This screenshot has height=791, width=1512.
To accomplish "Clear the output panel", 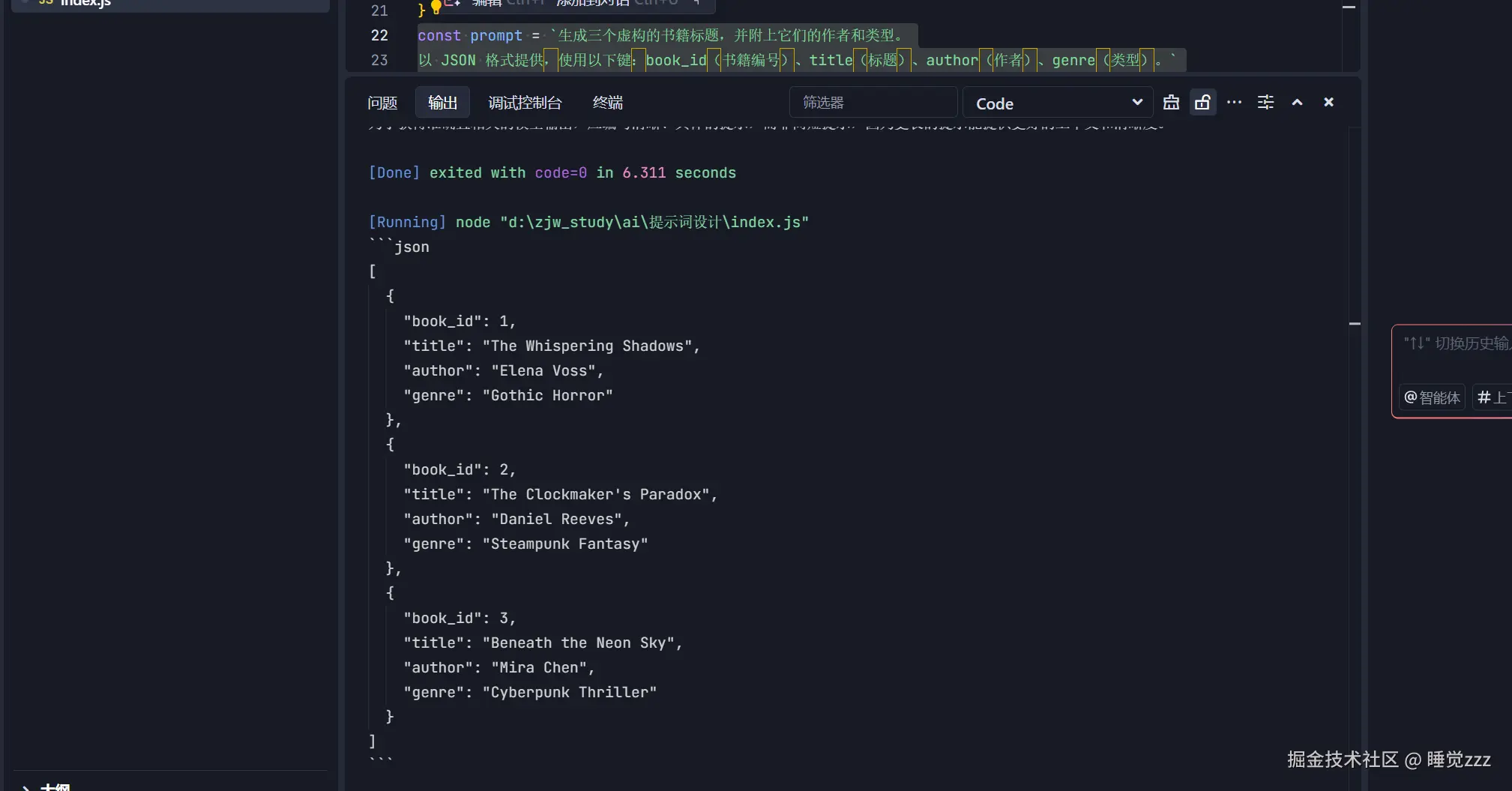I will pyautogui.click(x=1171, y=103).
